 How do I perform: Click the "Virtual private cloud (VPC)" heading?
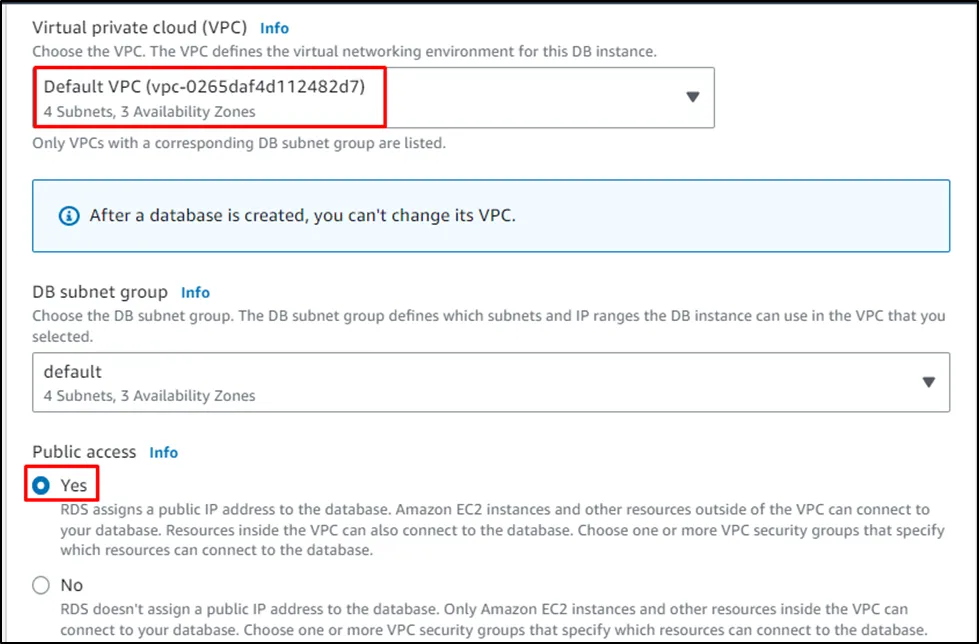click(x=139, y=28)
